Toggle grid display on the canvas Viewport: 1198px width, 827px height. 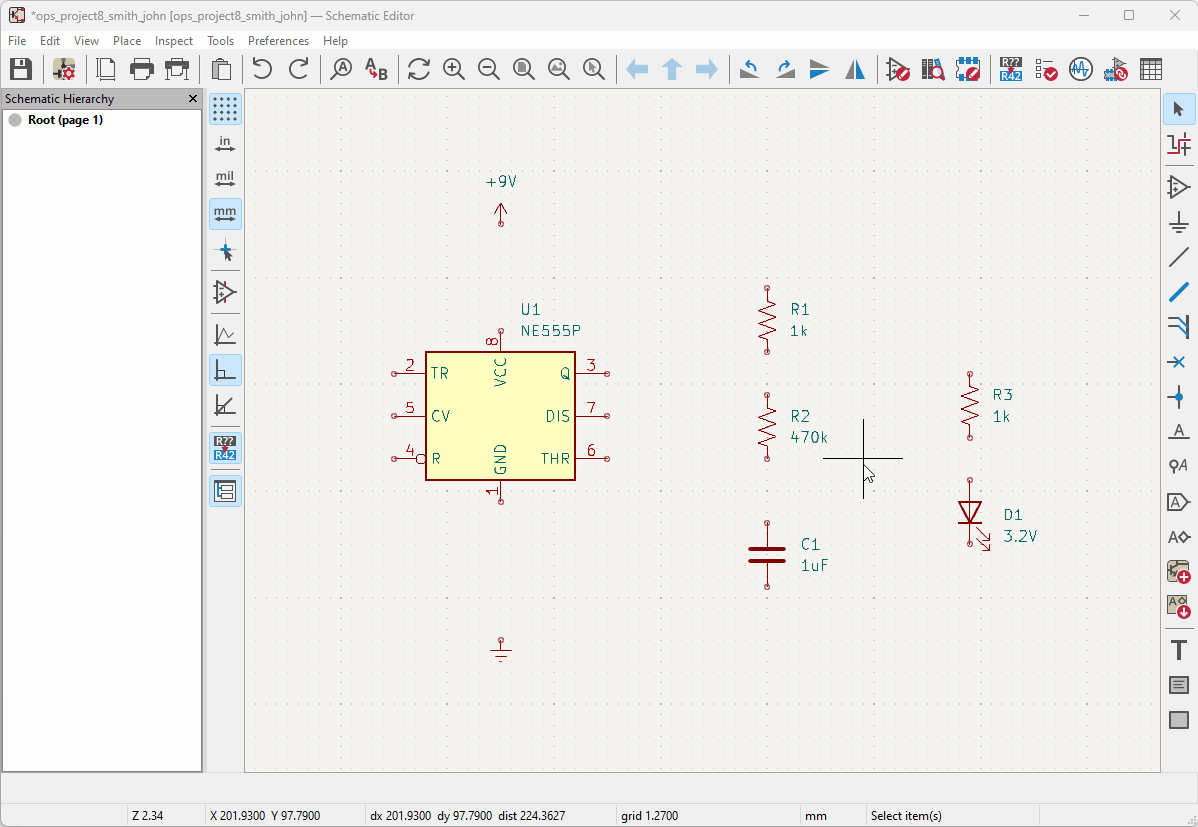(225, 109)
